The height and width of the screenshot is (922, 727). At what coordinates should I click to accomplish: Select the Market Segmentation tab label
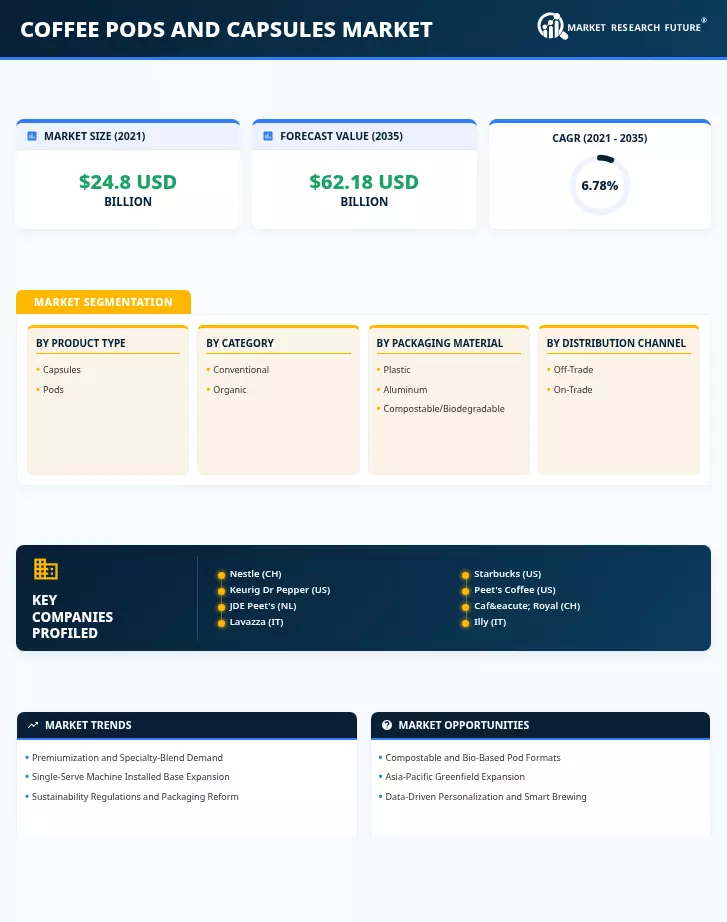pos(103,302)
